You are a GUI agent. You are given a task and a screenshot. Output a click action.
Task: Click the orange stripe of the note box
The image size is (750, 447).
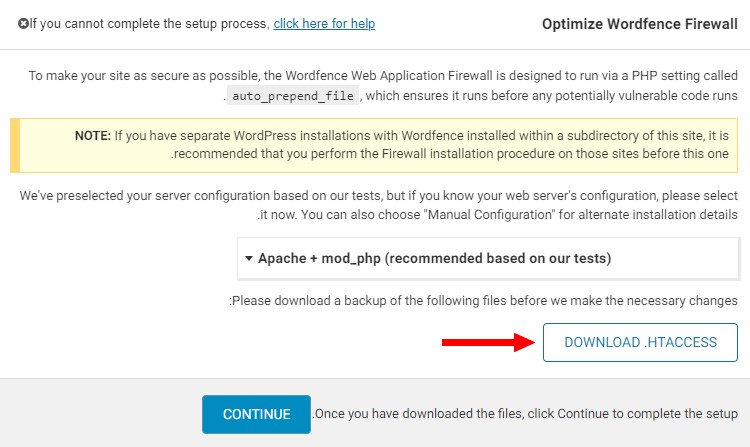(15, 145)
